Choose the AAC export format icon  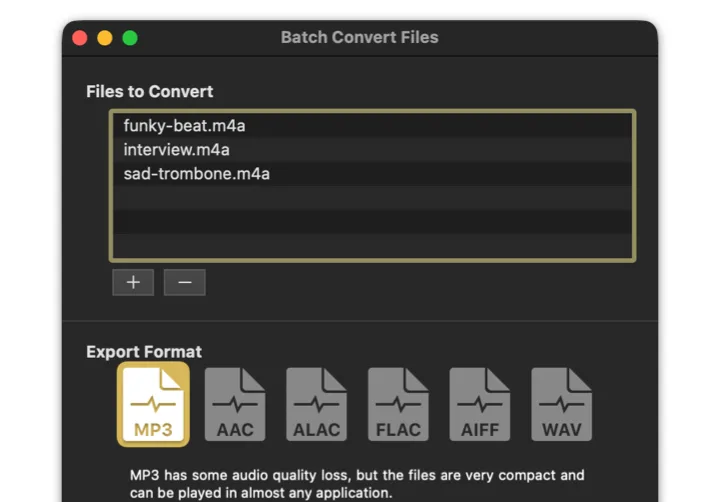tap(235, 404)
